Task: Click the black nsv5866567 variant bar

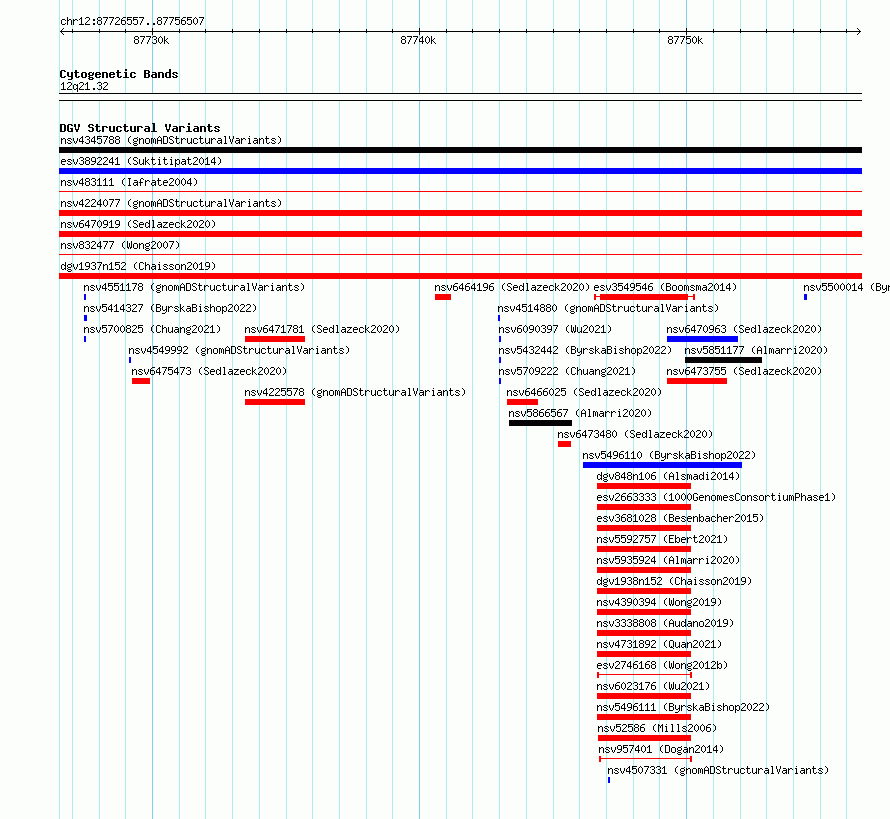Action: (540, 423)
